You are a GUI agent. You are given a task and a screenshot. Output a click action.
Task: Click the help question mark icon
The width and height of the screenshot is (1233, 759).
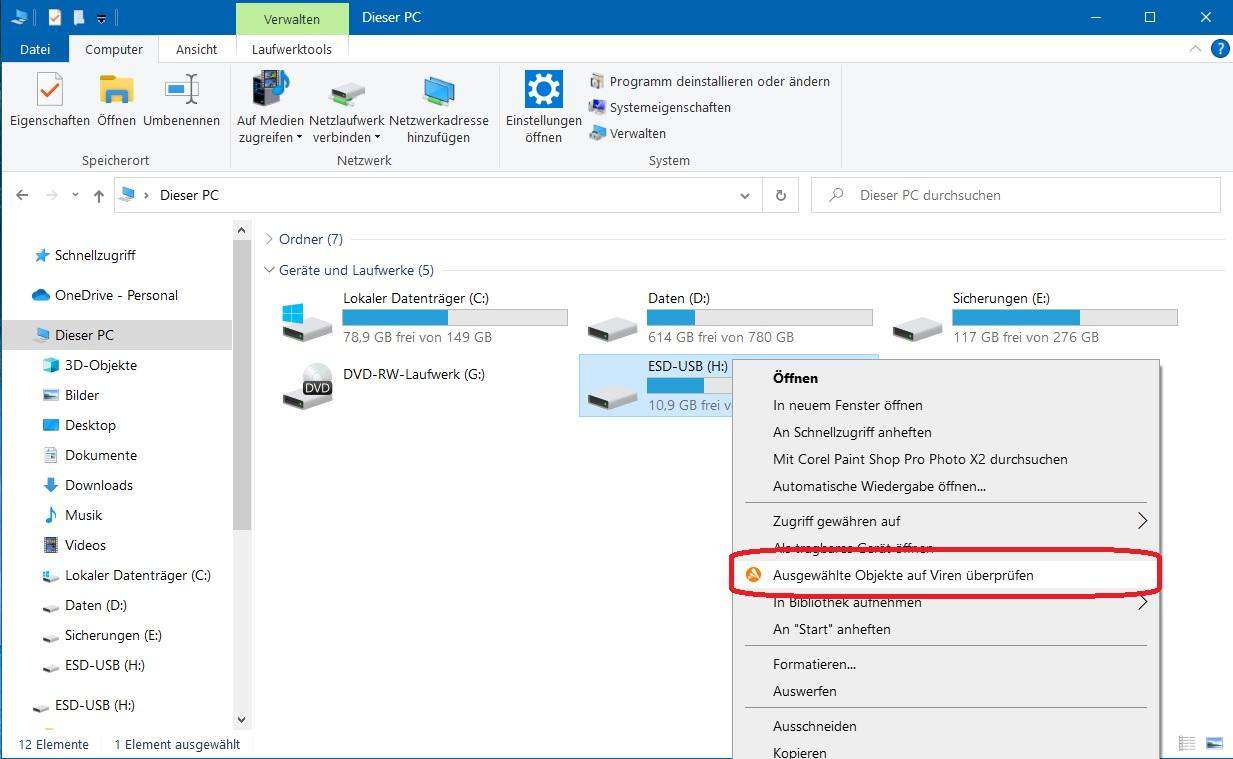[x=1220, y=48]
